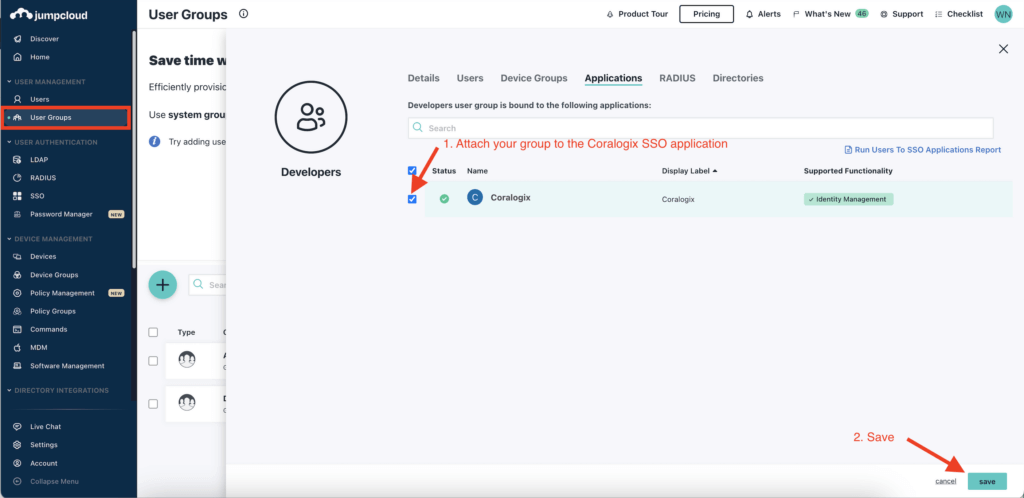Image resolution: width=1024 pixels, height=498 pixels.
Task: Open Account in the sidebar
Action: coord(43,463)
